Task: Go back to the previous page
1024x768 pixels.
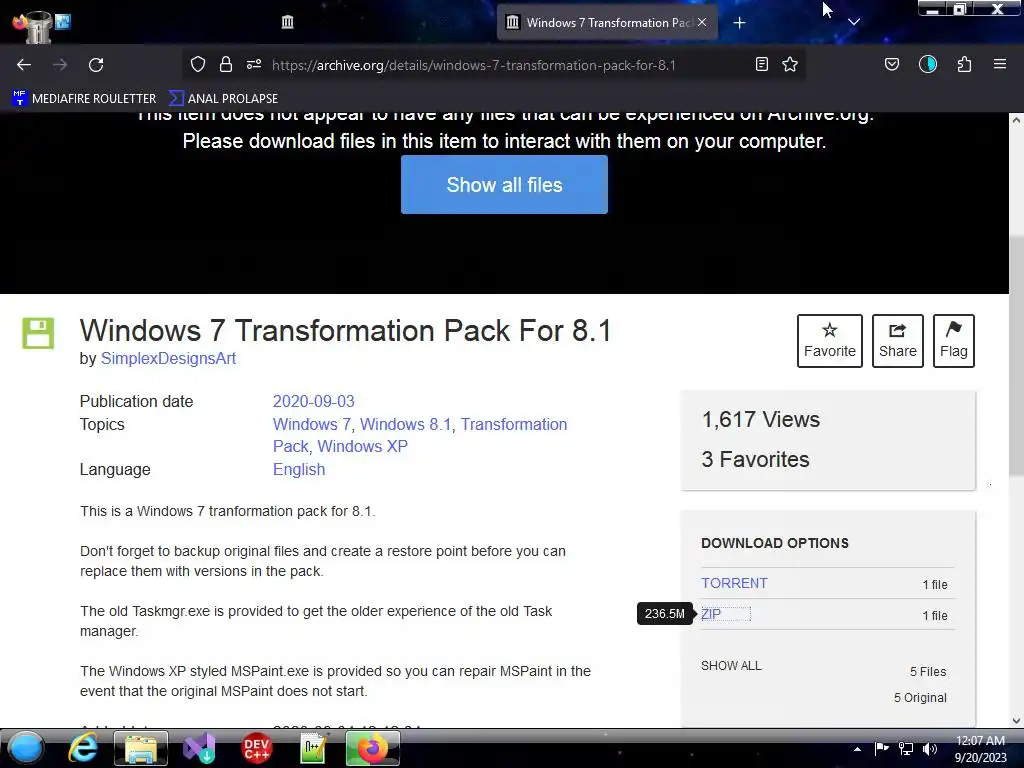Action: click(24, 65)
